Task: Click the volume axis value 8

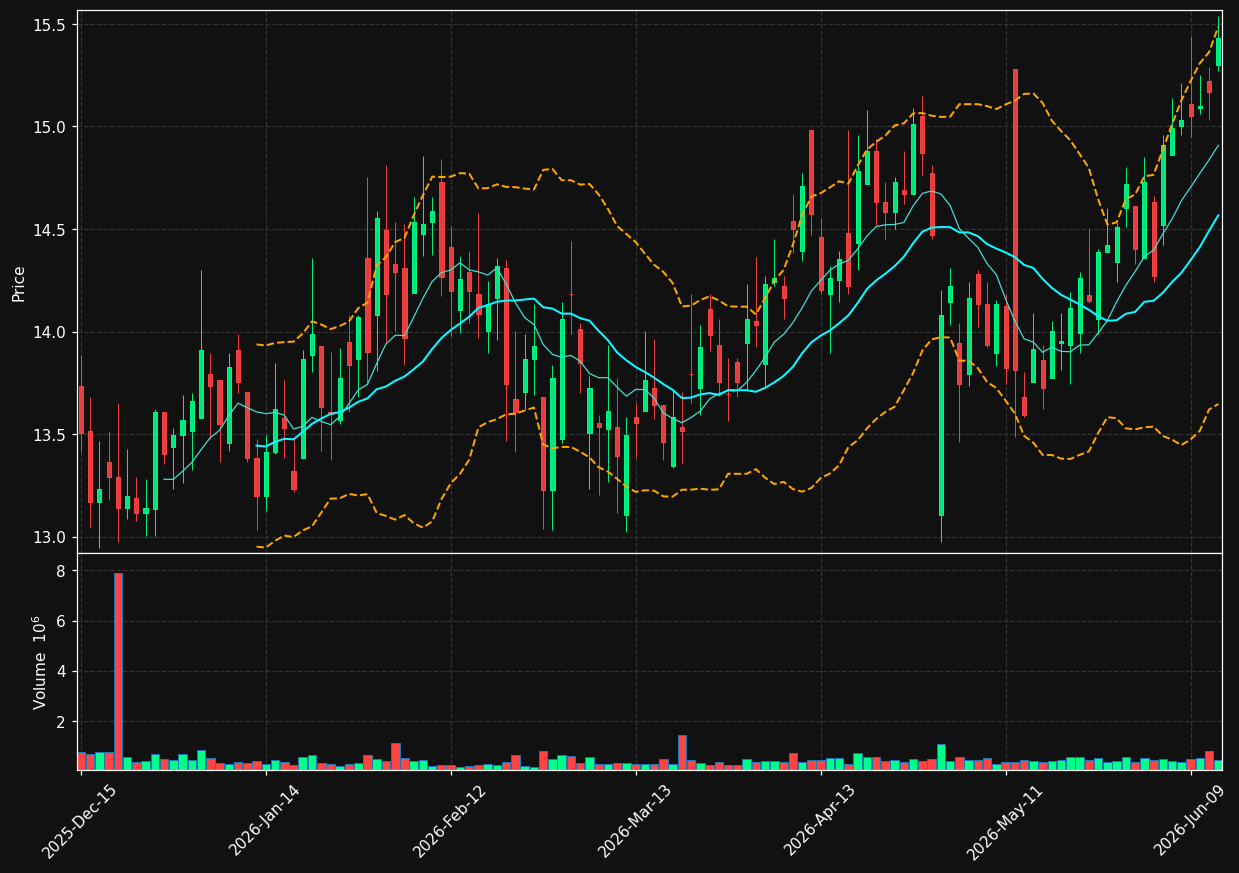Action: tap(61, 571)
